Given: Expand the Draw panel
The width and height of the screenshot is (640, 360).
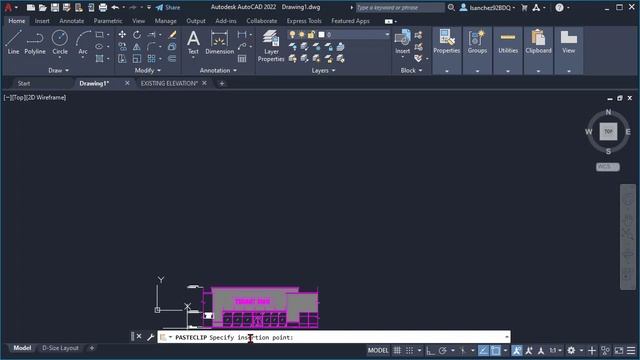Looking at the screenshot, I should coord(58,70).
